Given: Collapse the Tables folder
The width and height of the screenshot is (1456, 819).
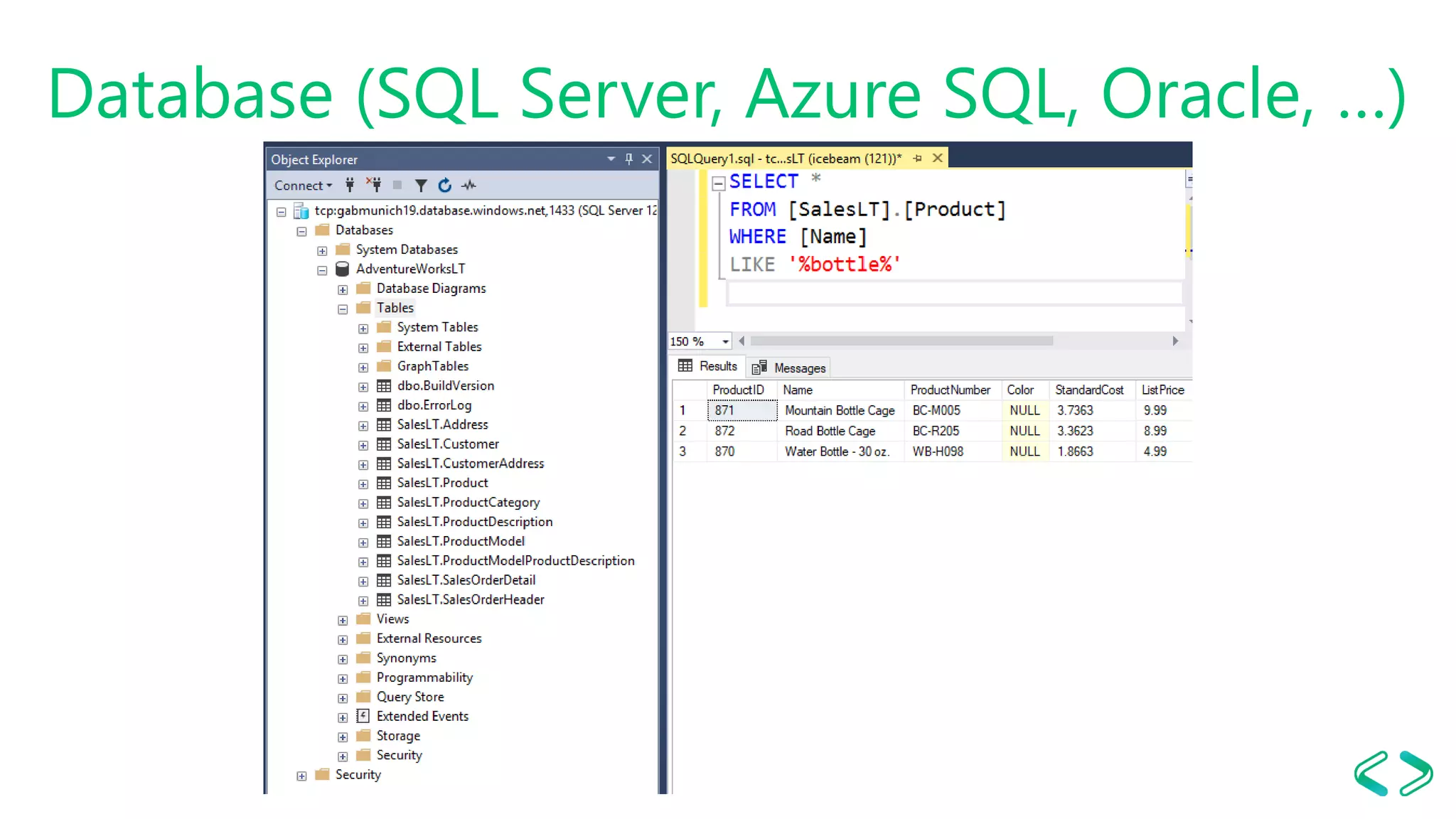Looking at the screenshot, I should tap(343, 309).
